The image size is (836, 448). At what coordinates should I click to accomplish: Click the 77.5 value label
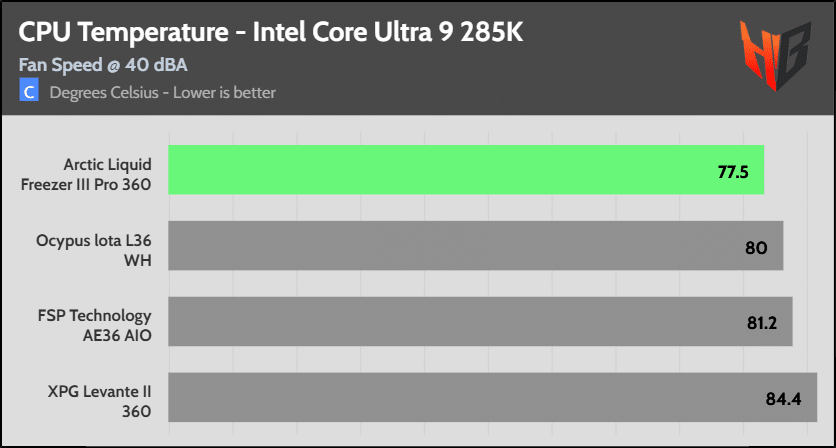(x=733, y=173)
